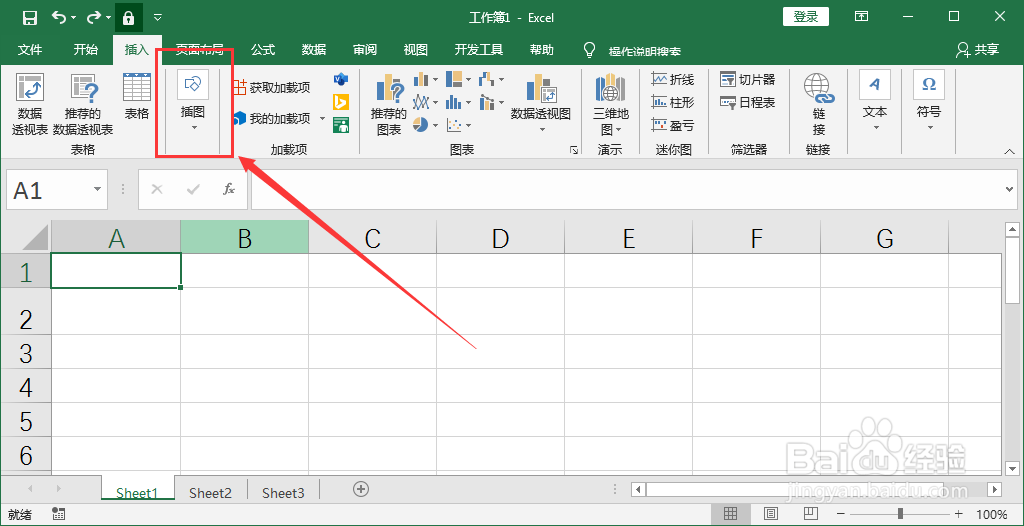This screenshot has width=1024, height=526.
Task: Click inside the formula bar input
Action: [627, 189]
